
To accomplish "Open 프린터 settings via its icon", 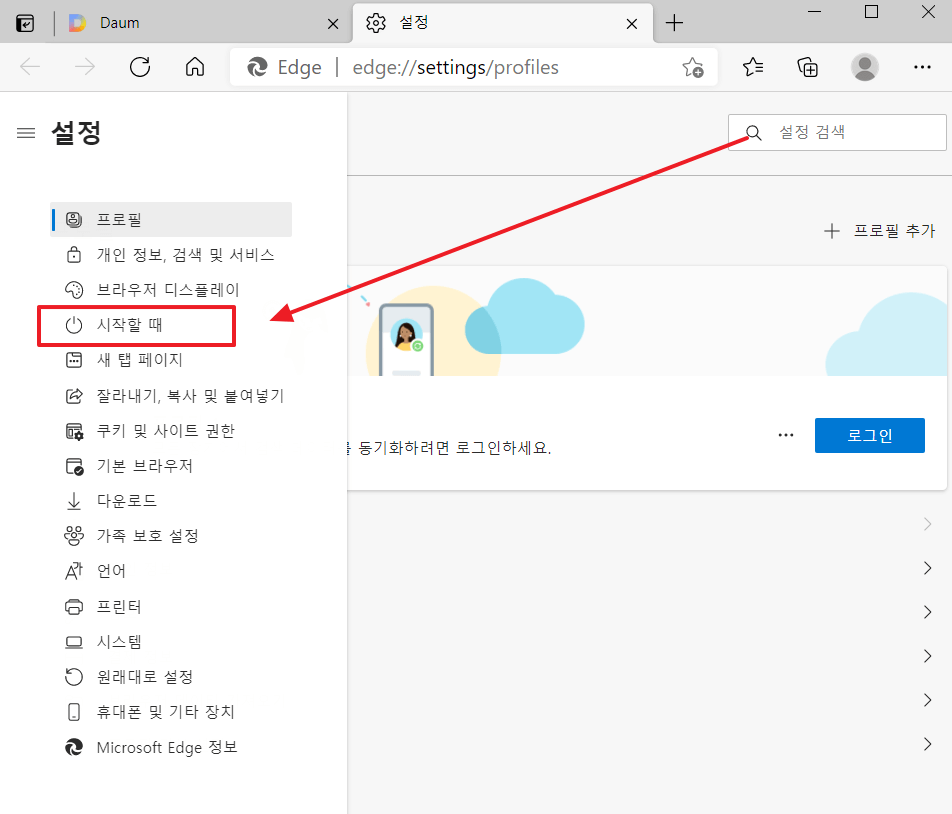I will tap(73, 606).
